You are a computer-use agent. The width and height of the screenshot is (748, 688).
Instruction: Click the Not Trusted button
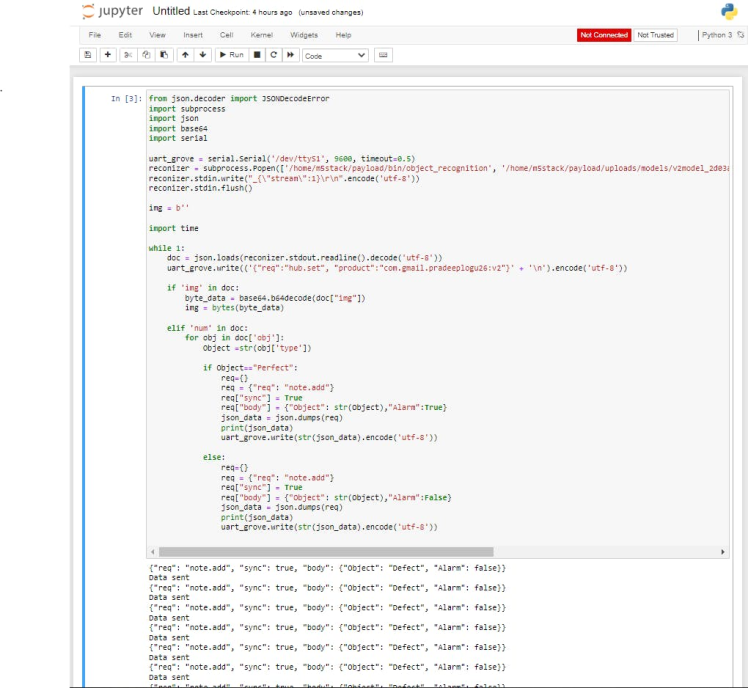pyautogui.click(x=655, y=35)
